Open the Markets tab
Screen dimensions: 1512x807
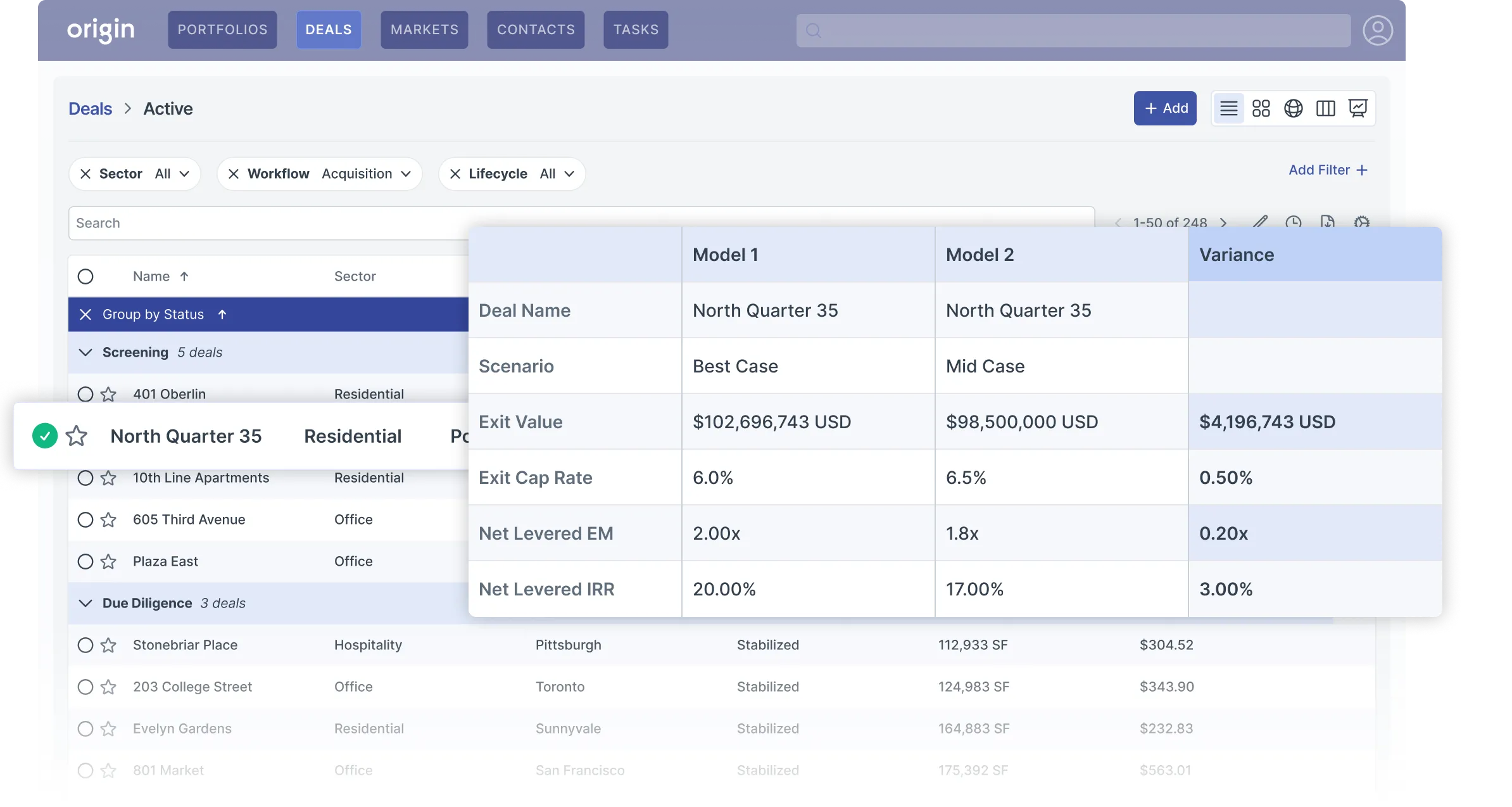point(424,30)
